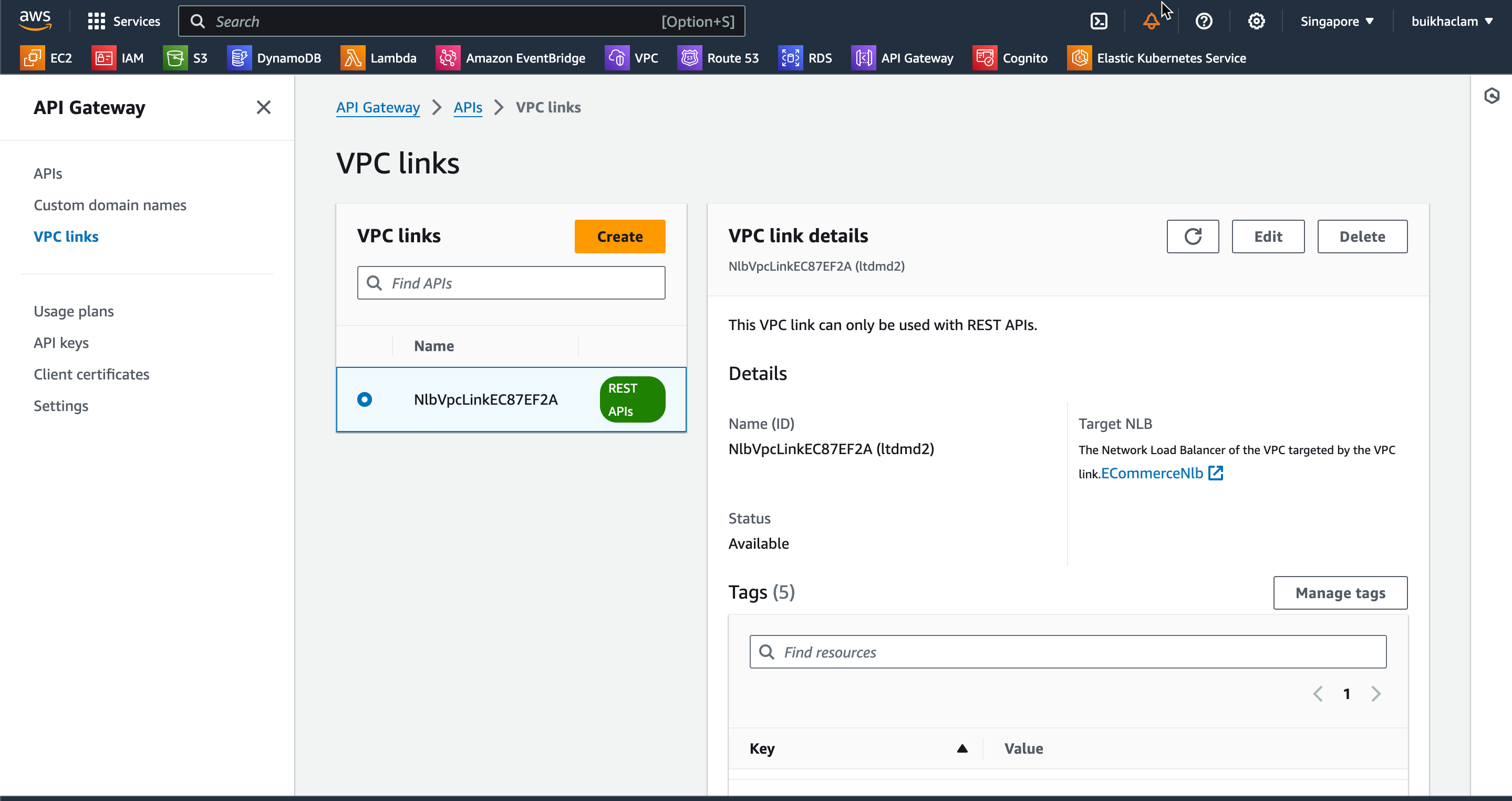This screenshot has width=1512, height=801.
Task: Open Usage plans in the sidebar
Action: [x=74, y=311]
